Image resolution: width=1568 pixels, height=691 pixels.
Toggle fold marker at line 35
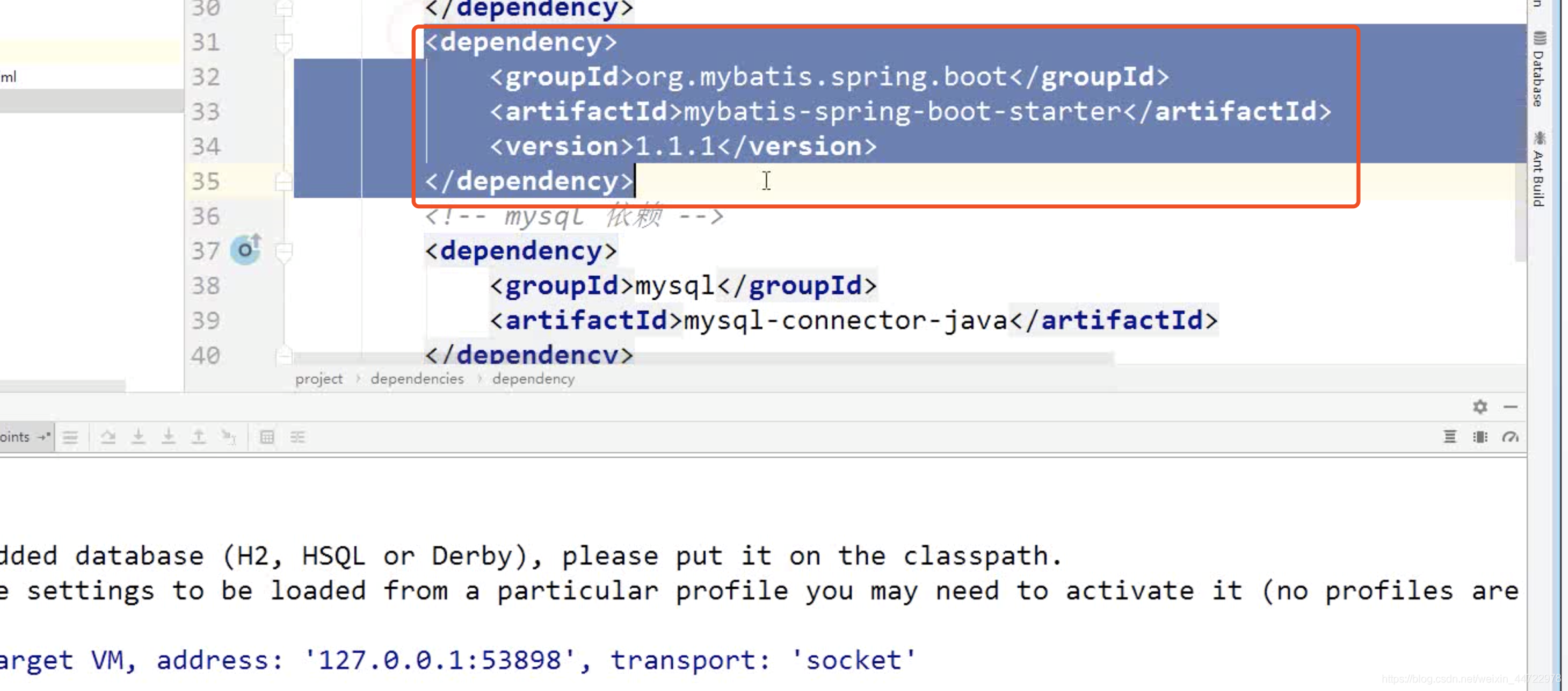(284, 181)
